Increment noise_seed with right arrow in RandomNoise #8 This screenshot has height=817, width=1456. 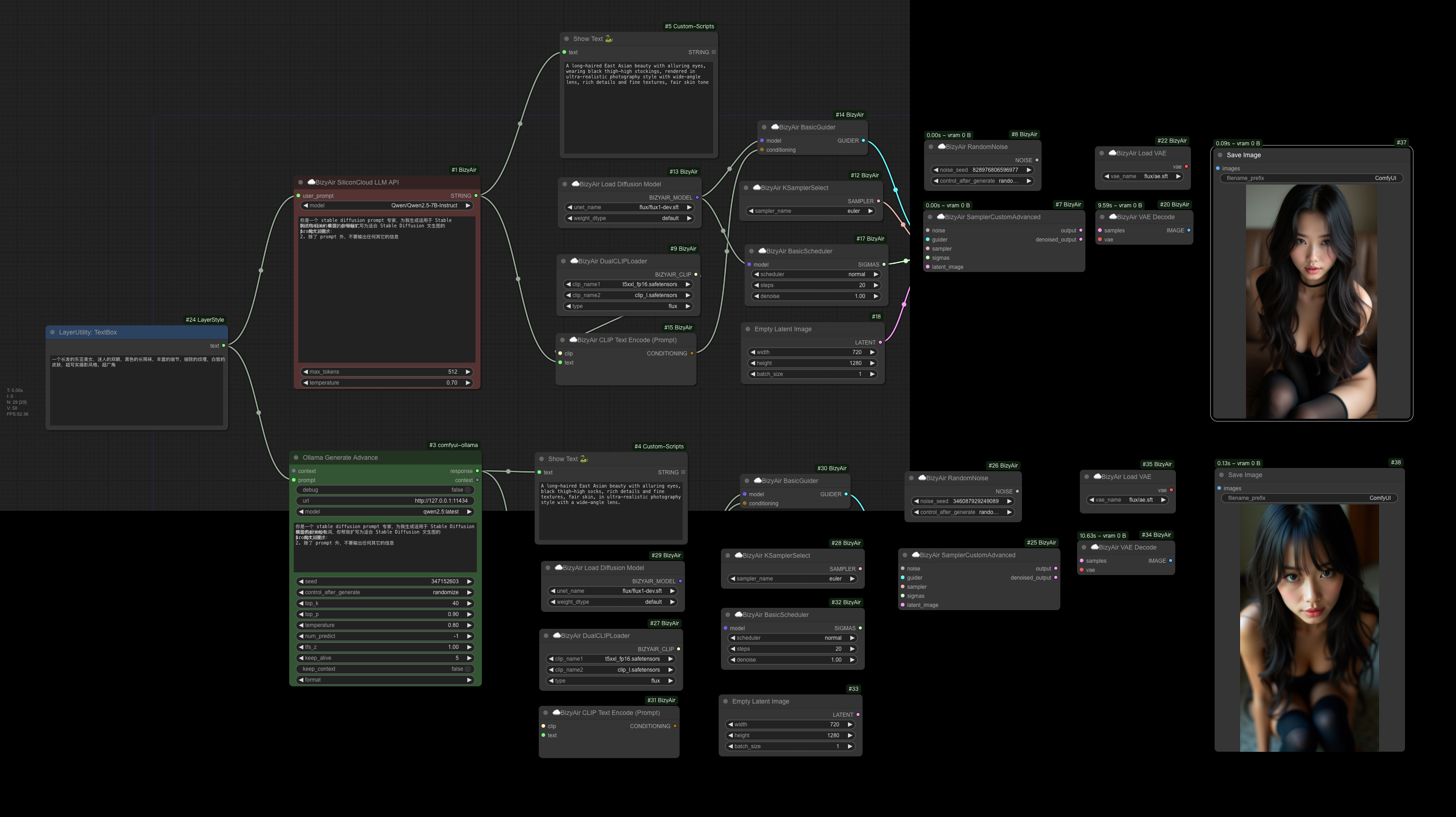tap(1030, 170)
